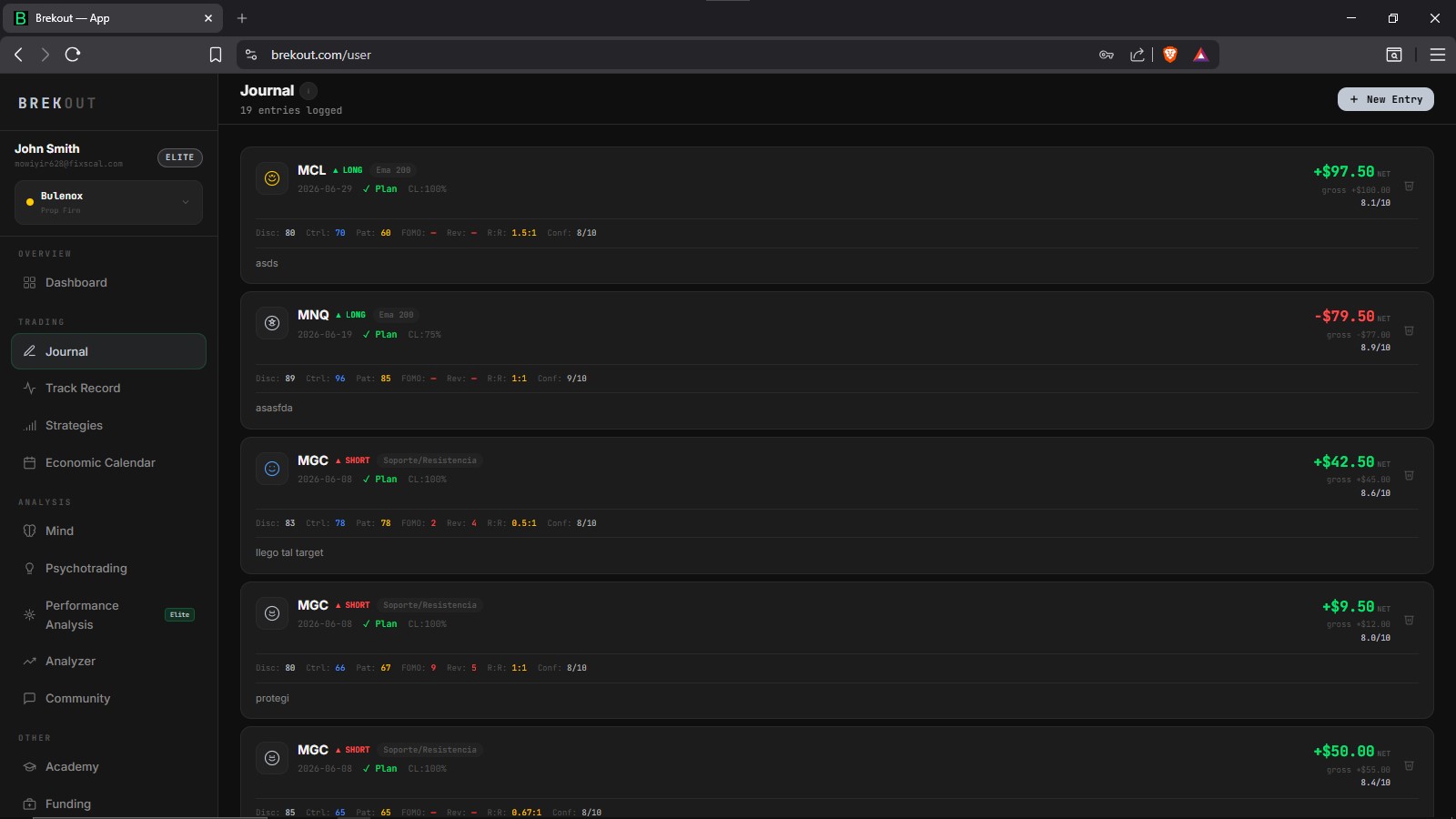Viewport: 1456px width, 819px height.
Task: Delete the MGC +$42.50 entry
Action: coord(1409,475)
